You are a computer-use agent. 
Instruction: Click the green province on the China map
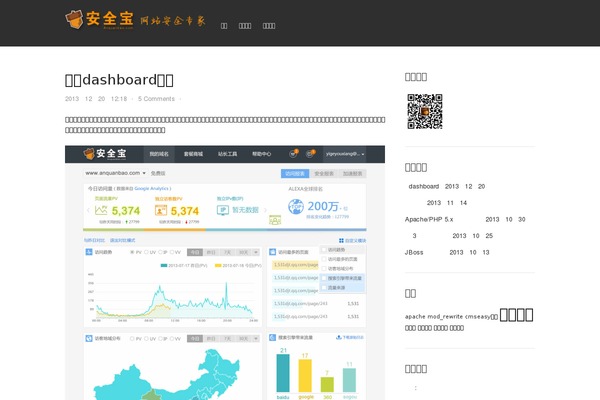coord(152,395)
